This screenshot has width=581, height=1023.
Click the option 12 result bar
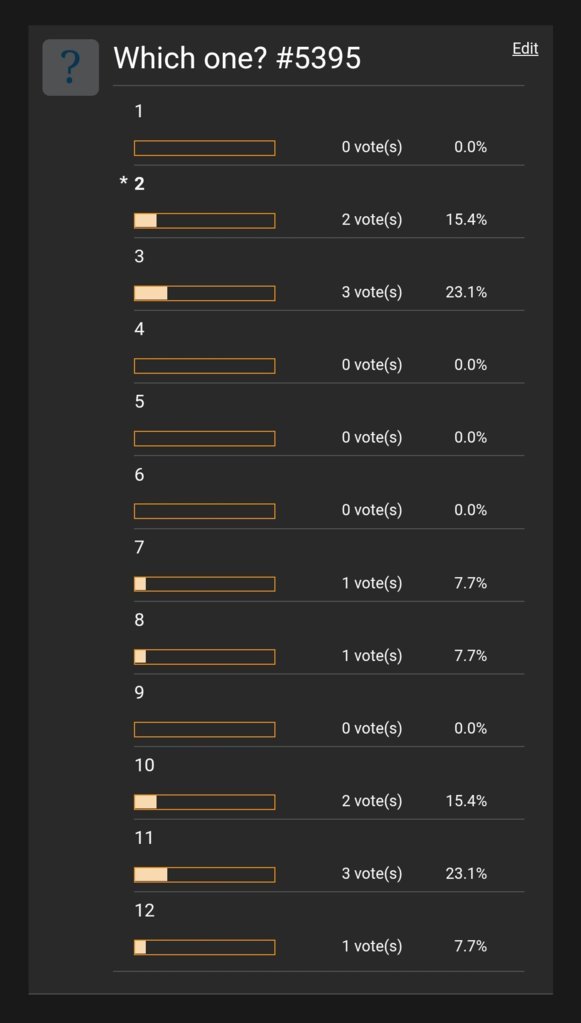[205, 947]
